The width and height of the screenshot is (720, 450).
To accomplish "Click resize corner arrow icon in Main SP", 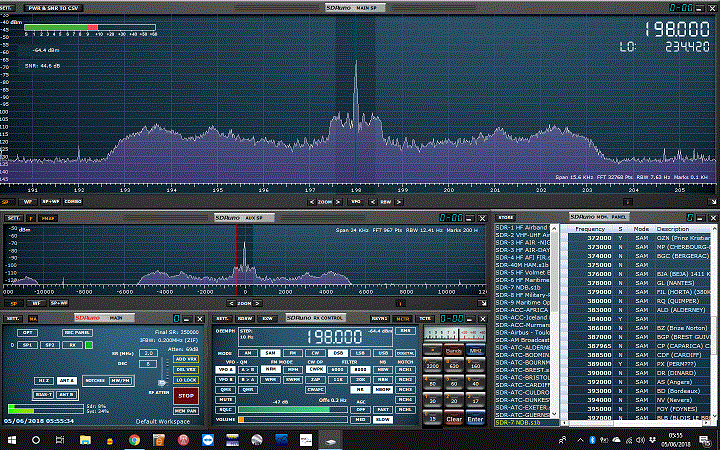I will [713, 202].
